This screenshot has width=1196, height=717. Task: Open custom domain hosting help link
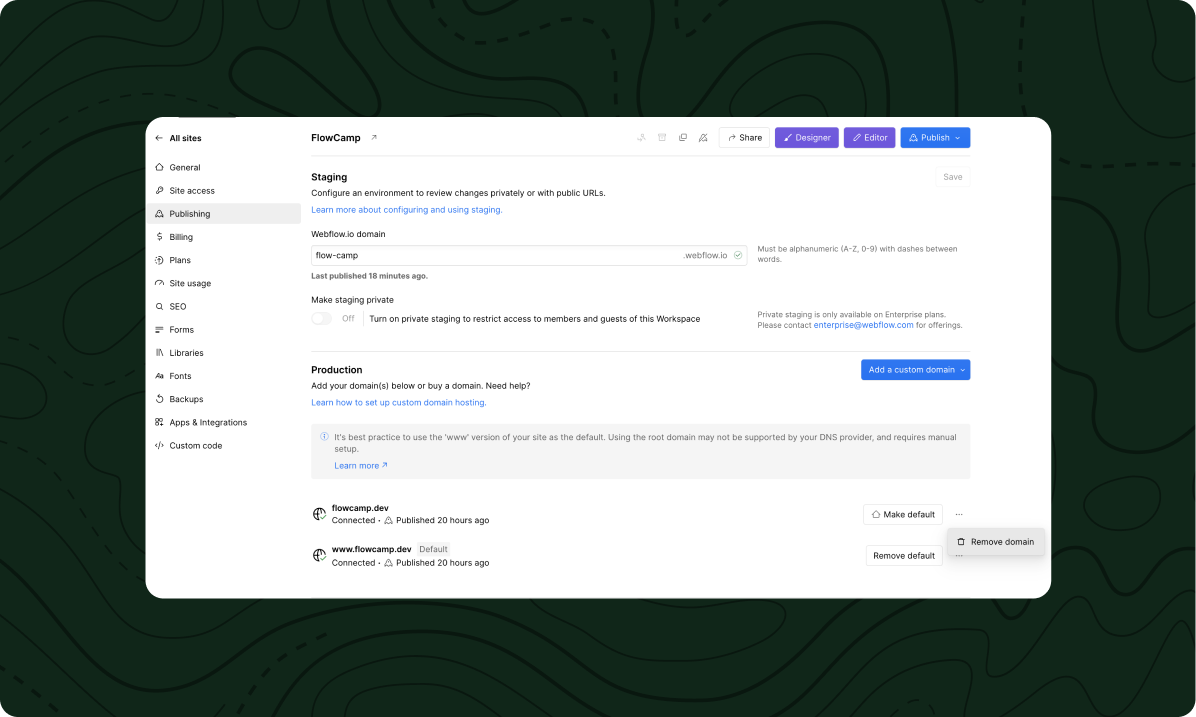[399, 403]
